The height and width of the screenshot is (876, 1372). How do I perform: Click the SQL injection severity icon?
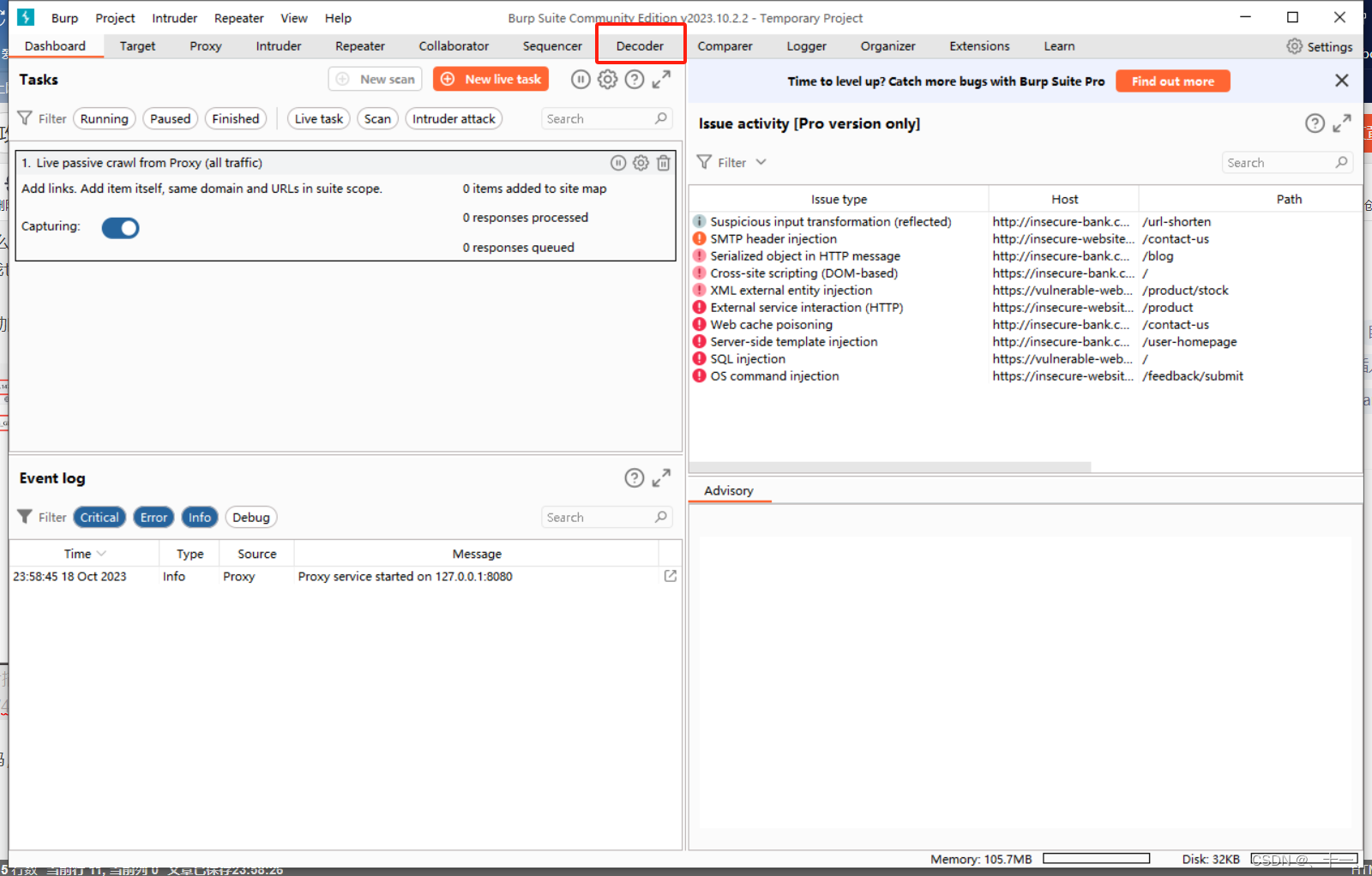pyautogui.click(x=700, y=358)
